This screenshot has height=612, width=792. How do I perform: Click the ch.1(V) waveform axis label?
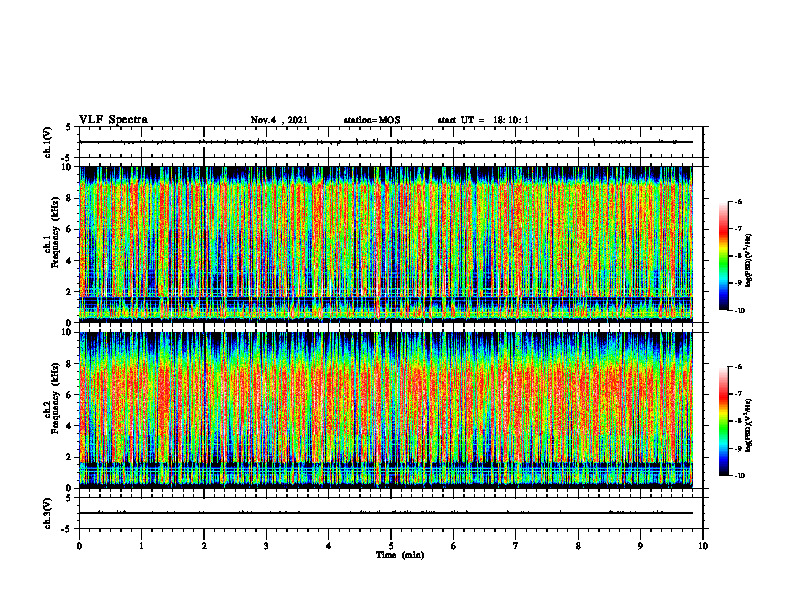pos(48,142)
